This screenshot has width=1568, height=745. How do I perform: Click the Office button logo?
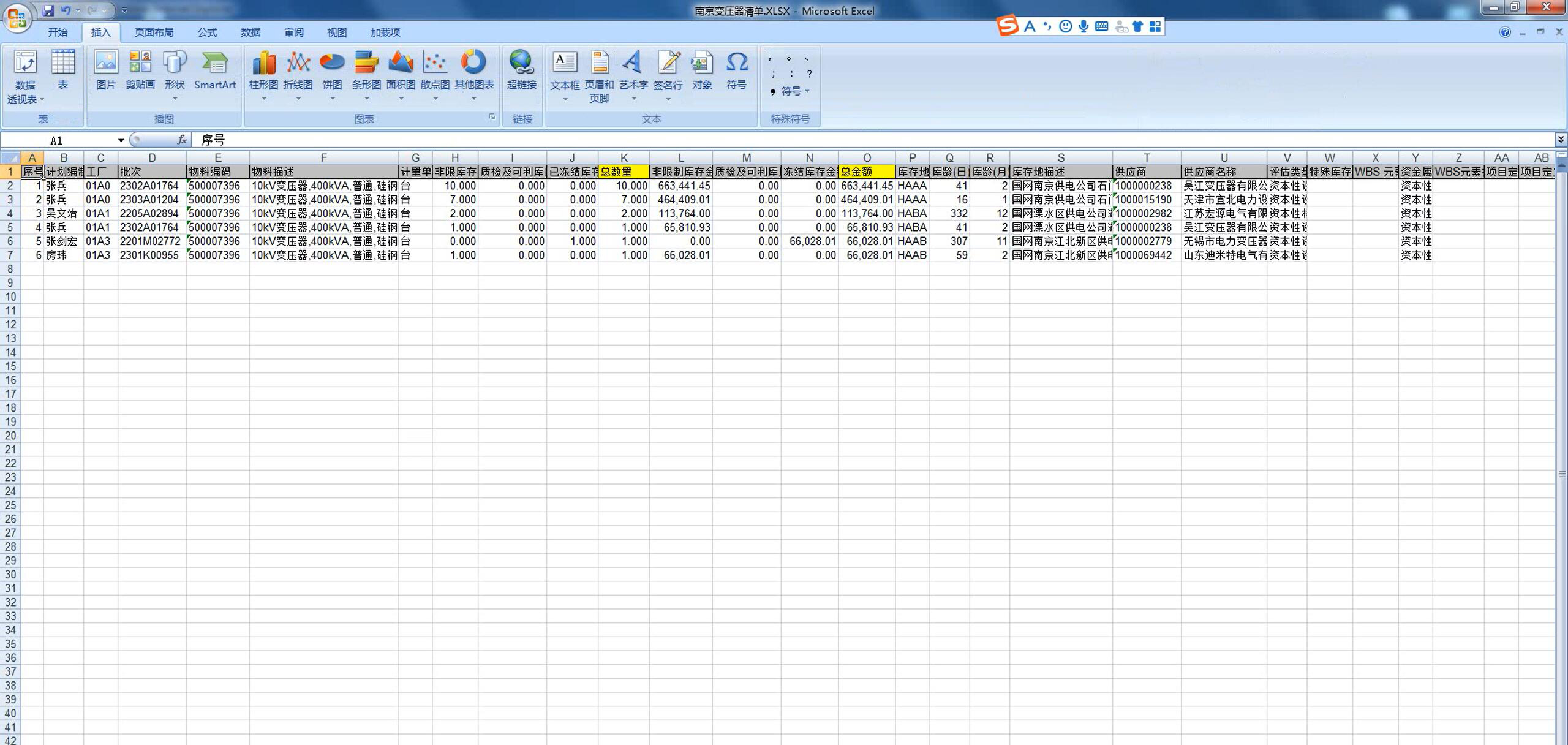tap(17, 17)
